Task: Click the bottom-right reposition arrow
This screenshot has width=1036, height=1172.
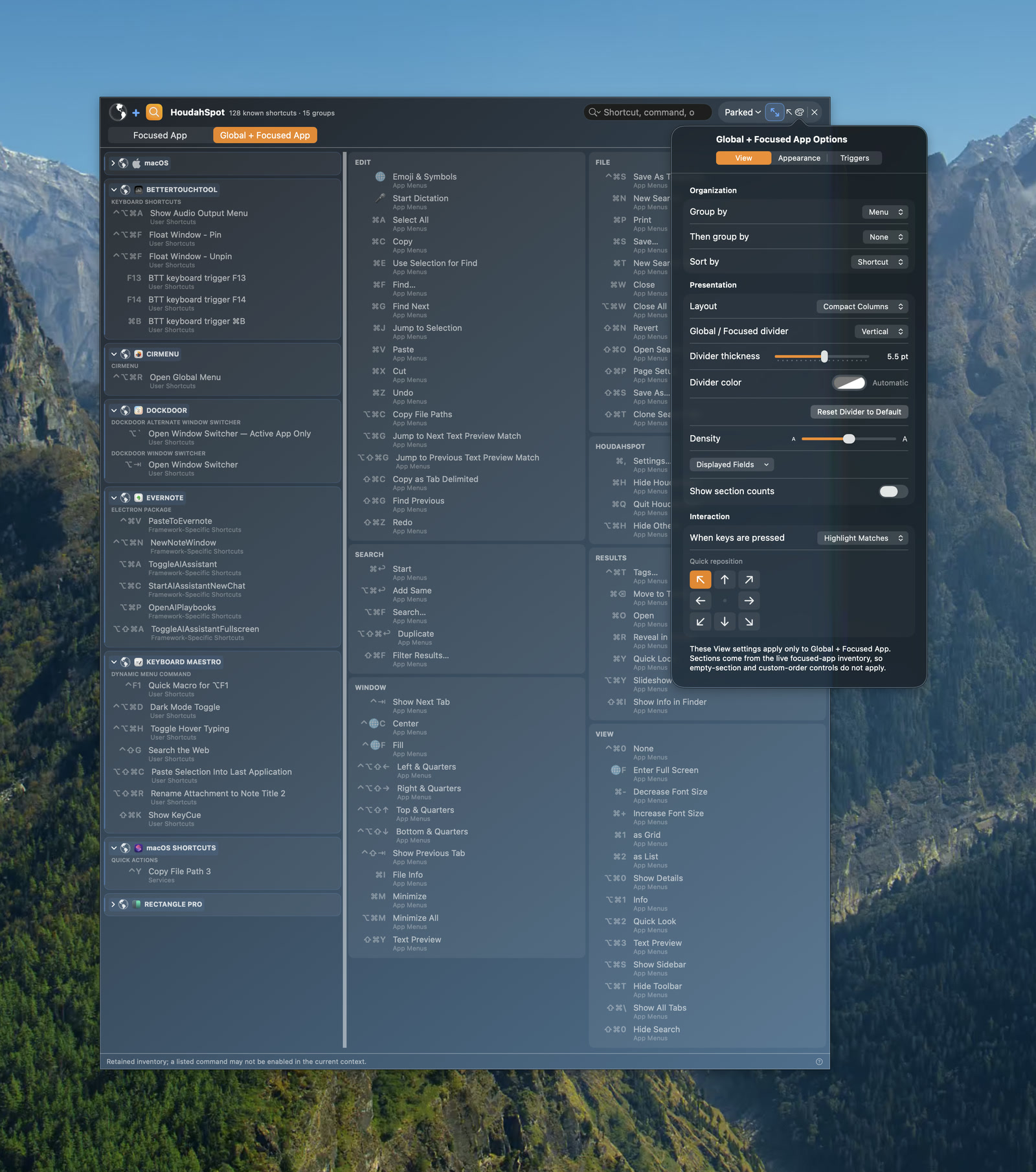Action: tap(749, 622)
